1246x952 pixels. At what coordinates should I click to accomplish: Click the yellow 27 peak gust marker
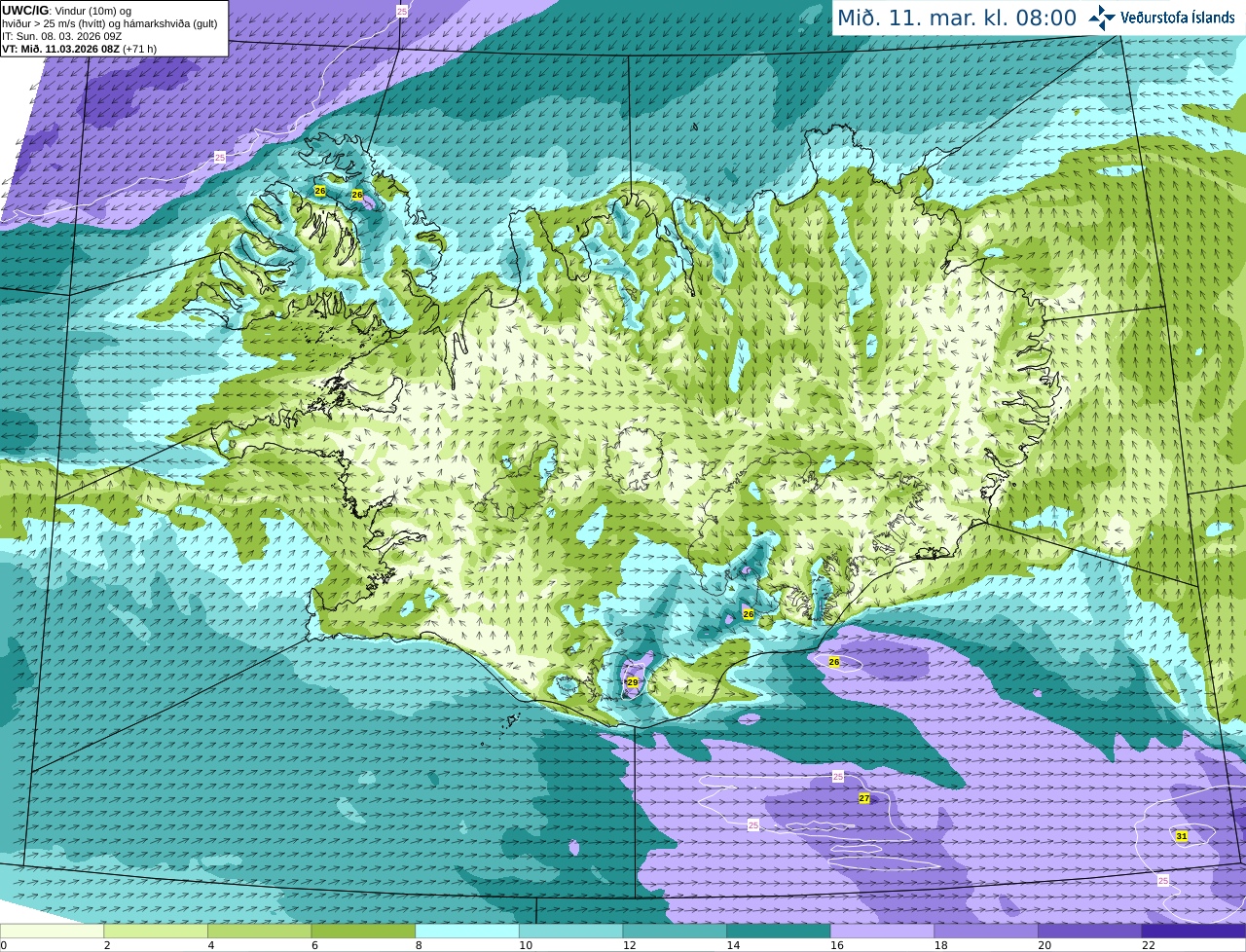[864, 798]
